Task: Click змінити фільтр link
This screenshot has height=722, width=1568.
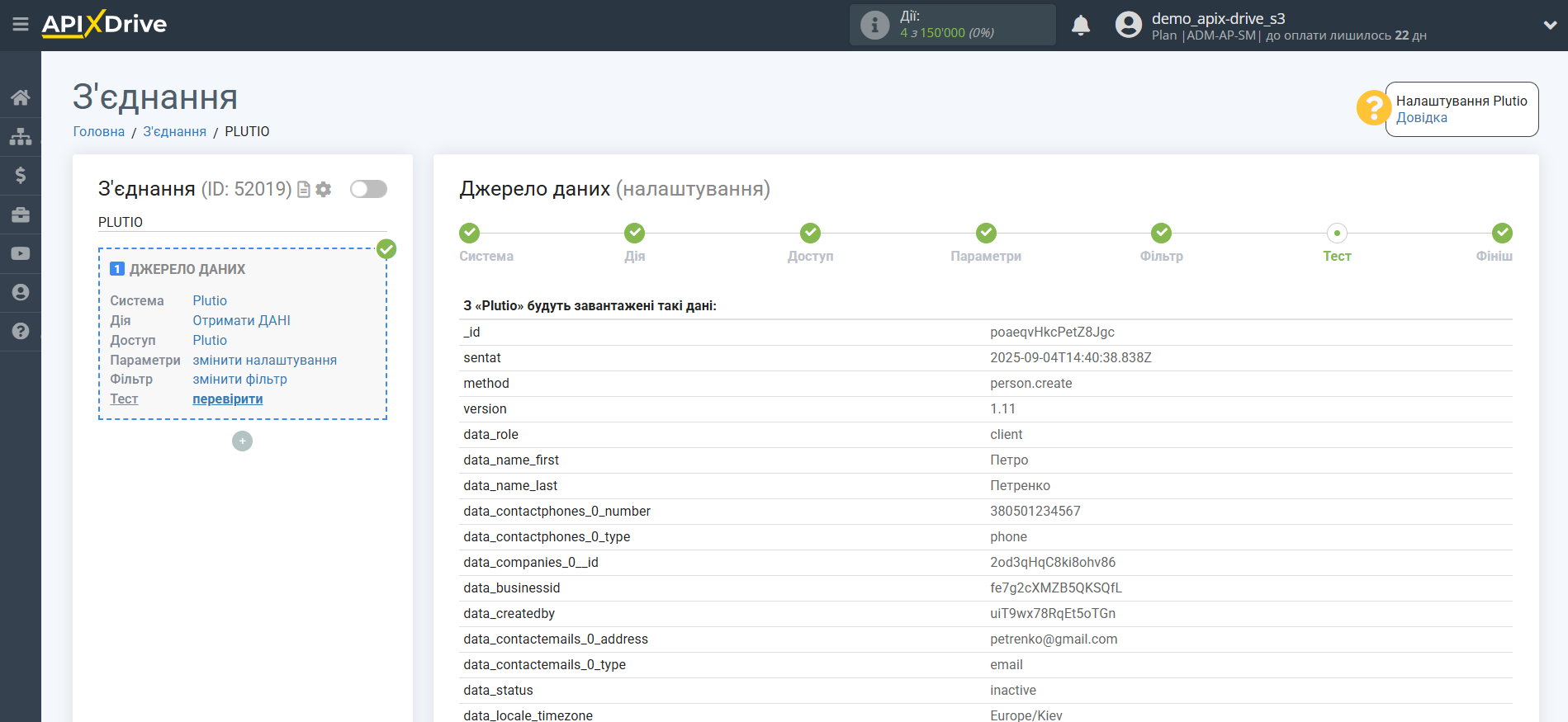Action: point(239,379)
